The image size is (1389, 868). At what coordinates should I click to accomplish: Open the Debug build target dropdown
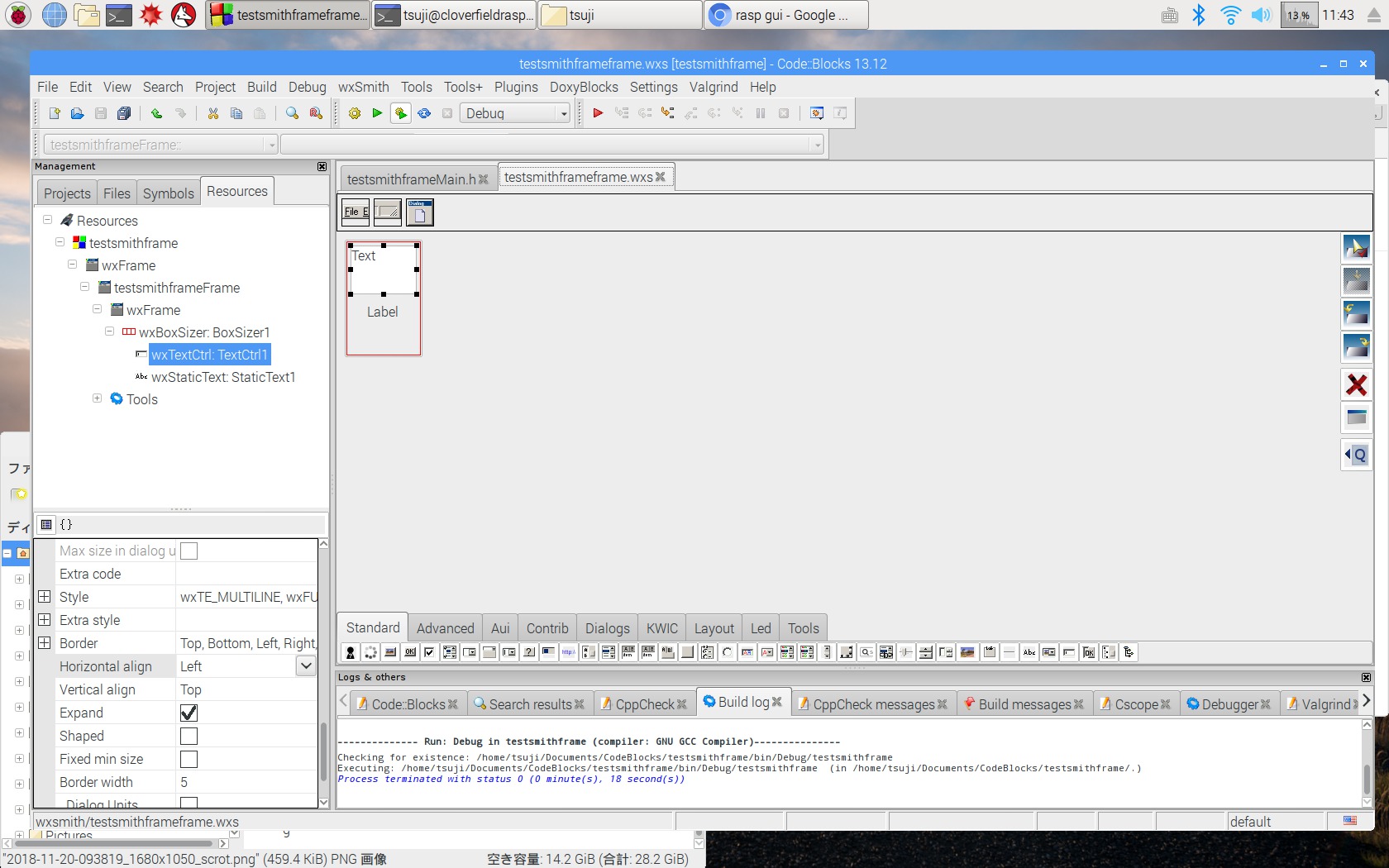point(564,113)
